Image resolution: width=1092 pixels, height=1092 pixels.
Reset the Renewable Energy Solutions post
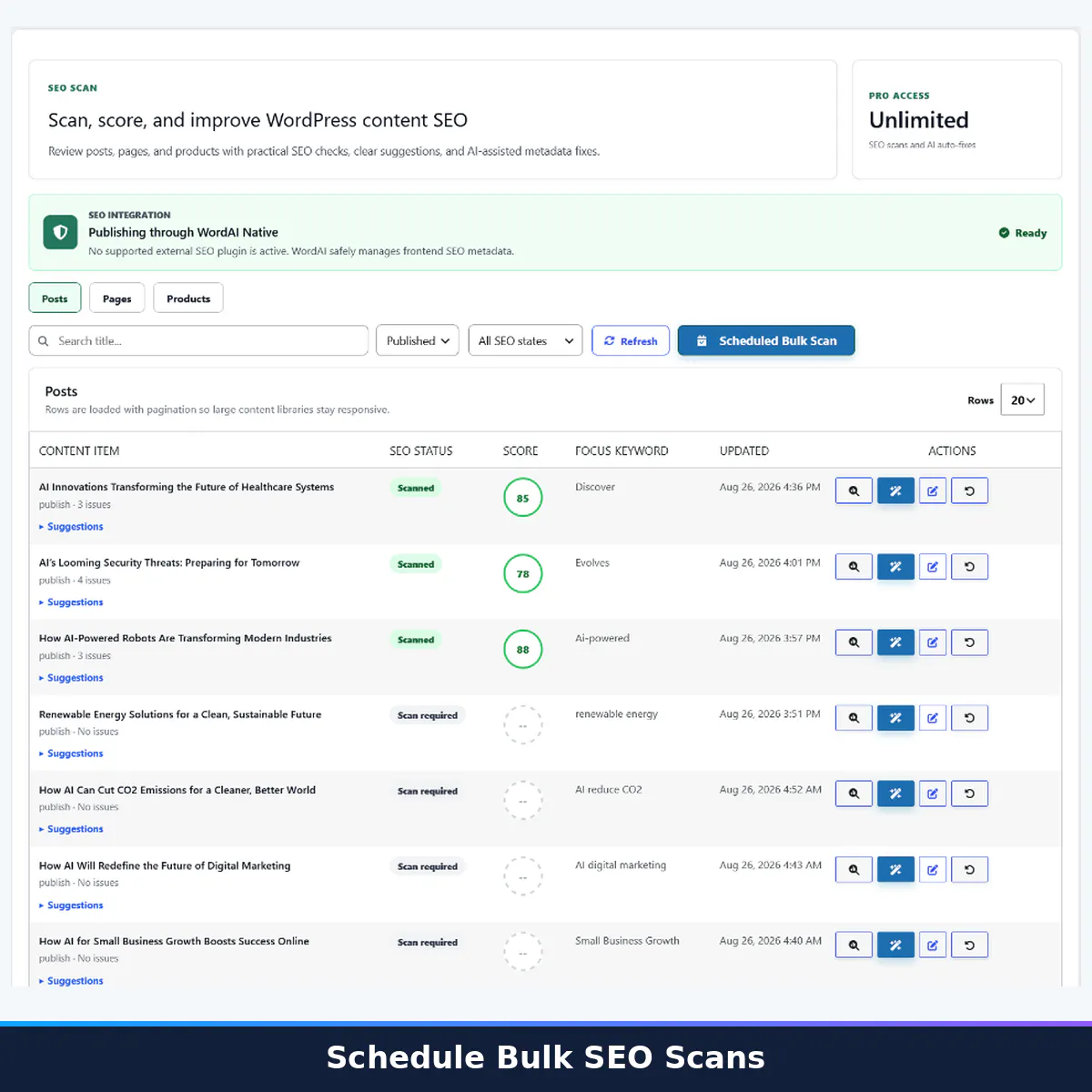(x=969, y=718)
